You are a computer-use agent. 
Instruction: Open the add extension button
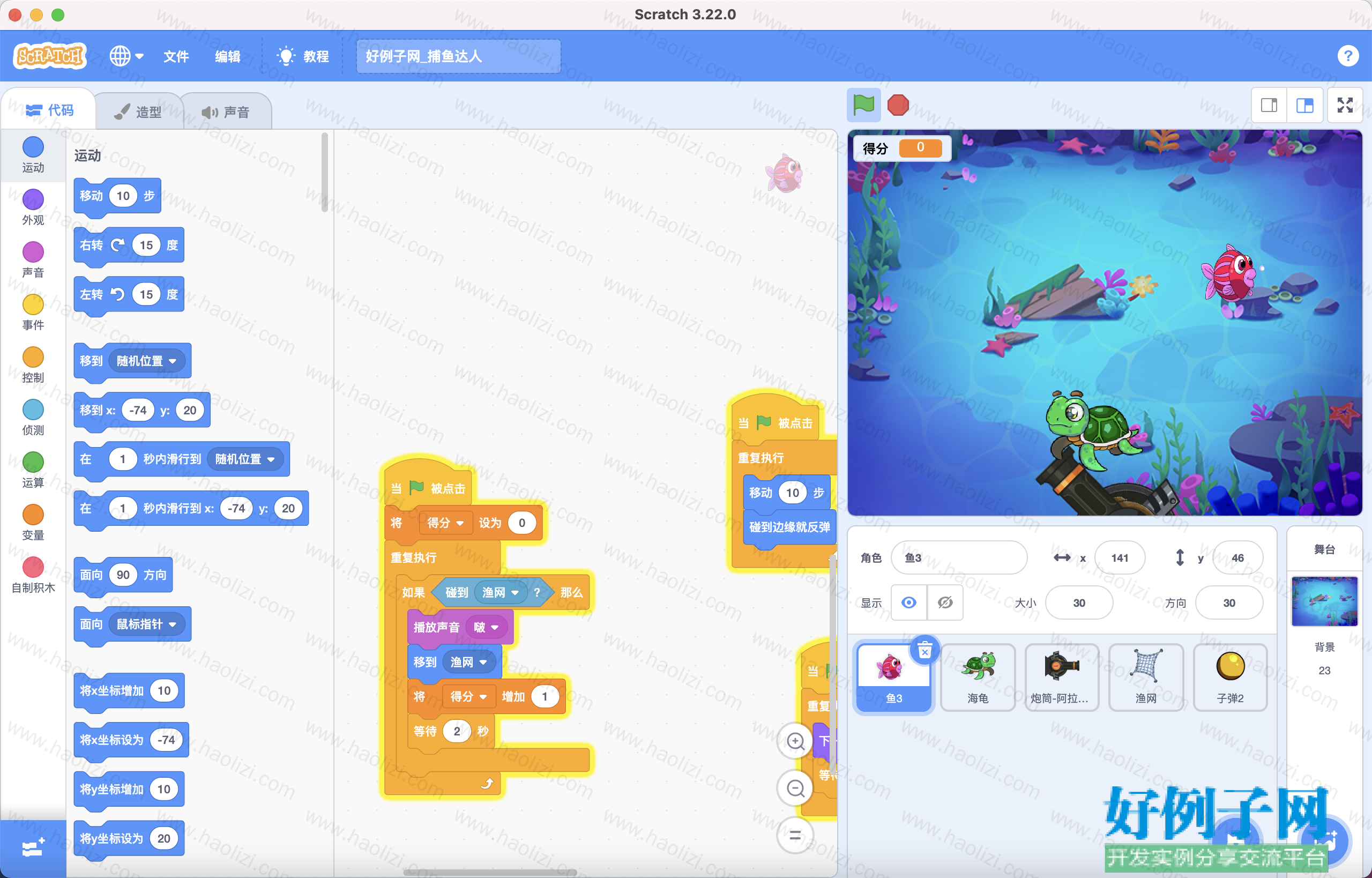click(x=33, y=848)
